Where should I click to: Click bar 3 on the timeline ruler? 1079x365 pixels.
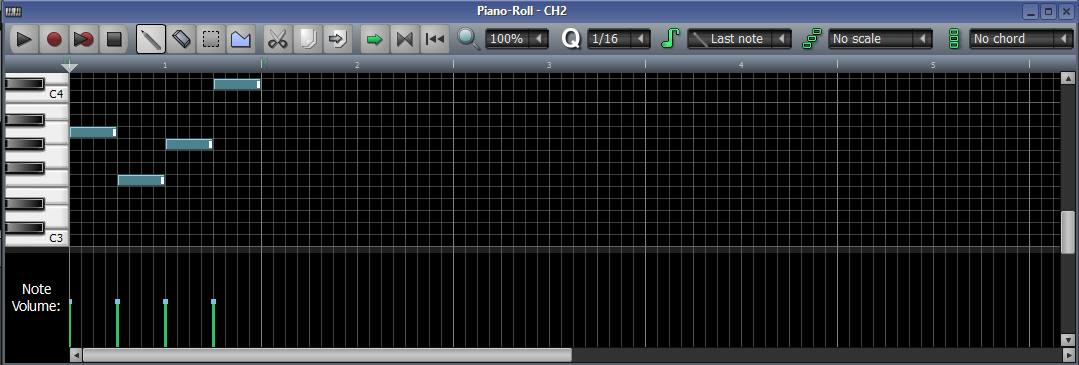tap(549, 65)
